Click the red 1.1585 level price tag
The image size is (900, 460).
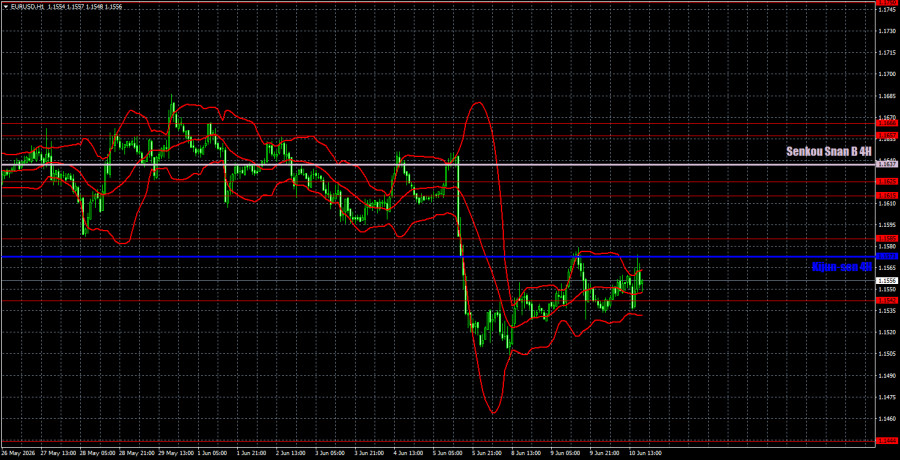(887, 238)
